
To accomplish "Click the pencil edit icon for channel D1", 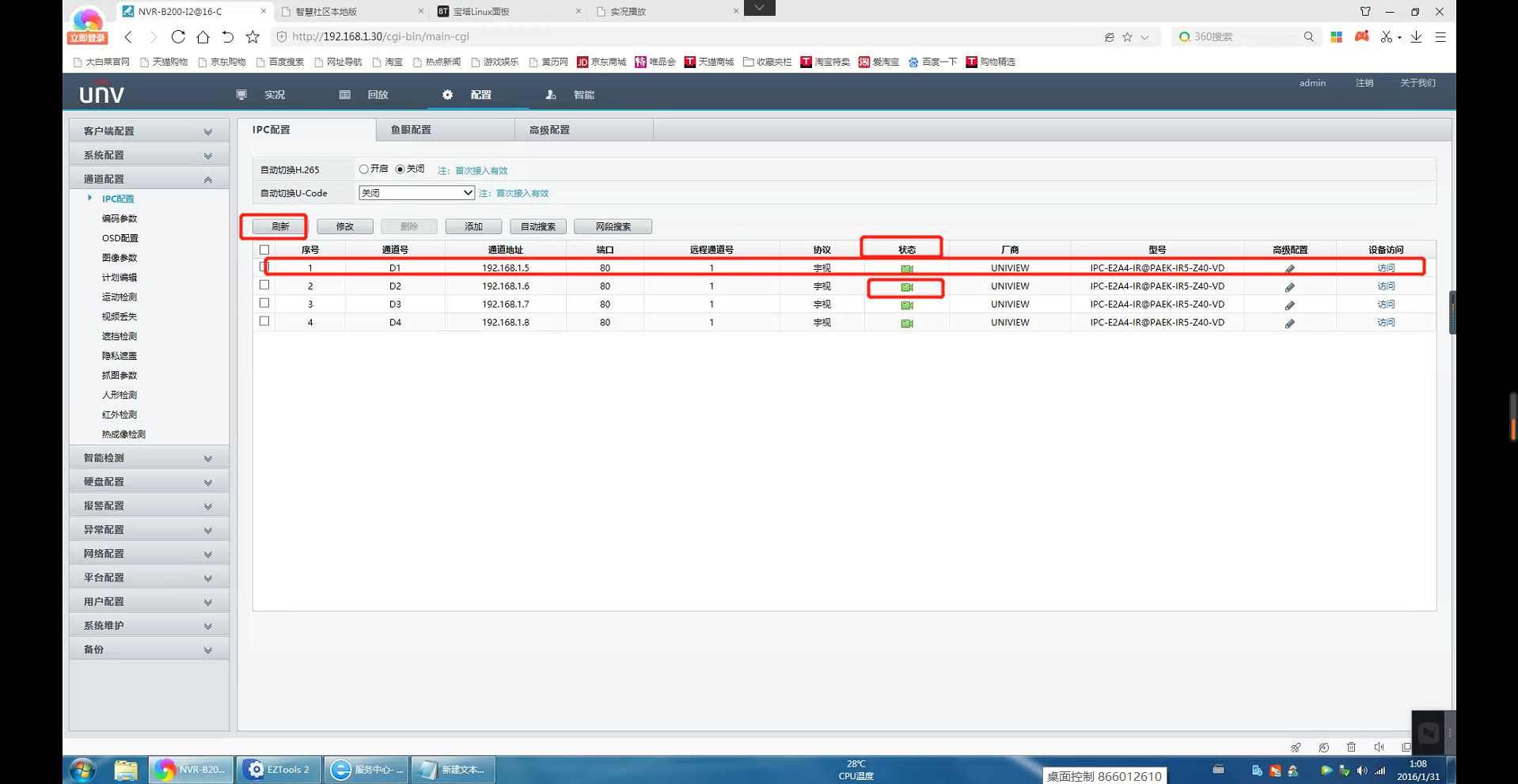I will (1289, 269).
